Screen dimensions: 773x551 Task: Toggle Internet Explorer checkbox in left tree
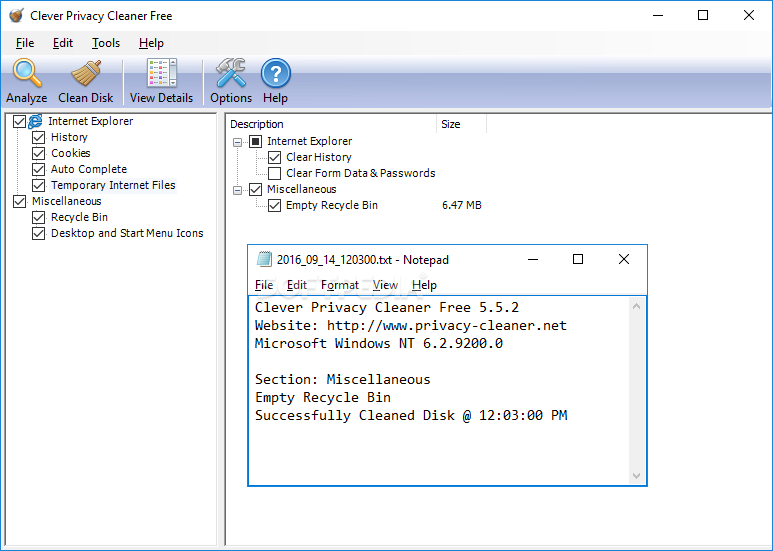(19, 121)
